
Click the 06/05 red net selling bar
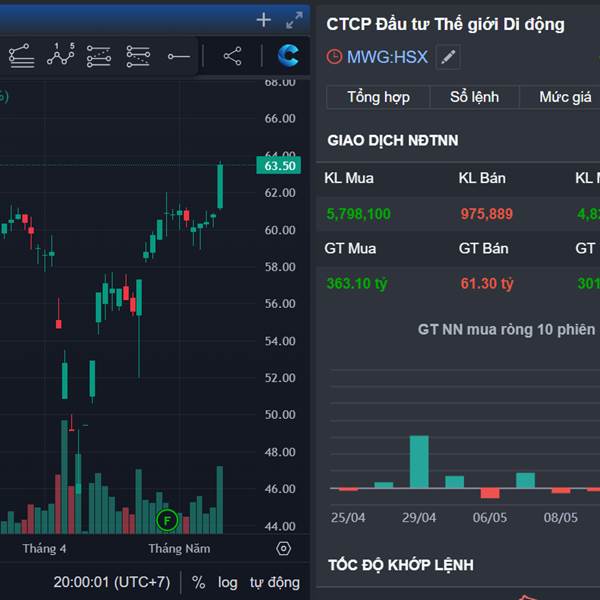[490, 493]
